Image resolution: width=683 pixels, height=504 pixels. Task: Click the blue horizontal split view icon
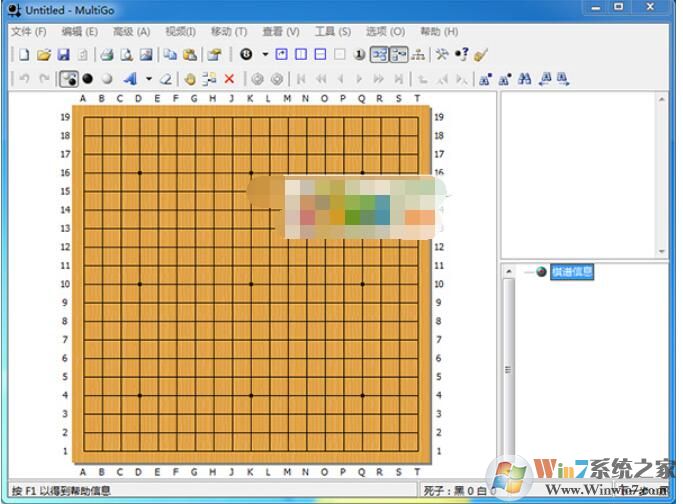pyautogui.click(x=320, y=54)
